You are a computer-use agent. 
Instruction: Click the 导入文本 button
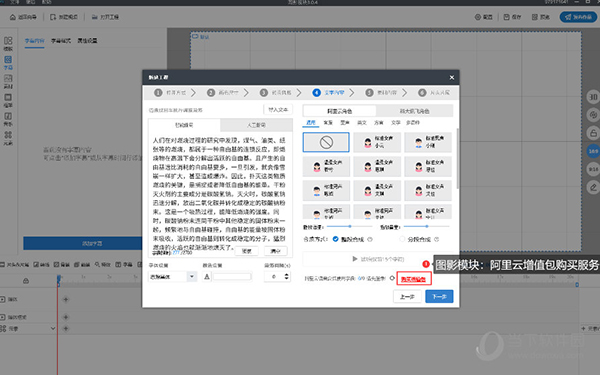tap(278, 109)
